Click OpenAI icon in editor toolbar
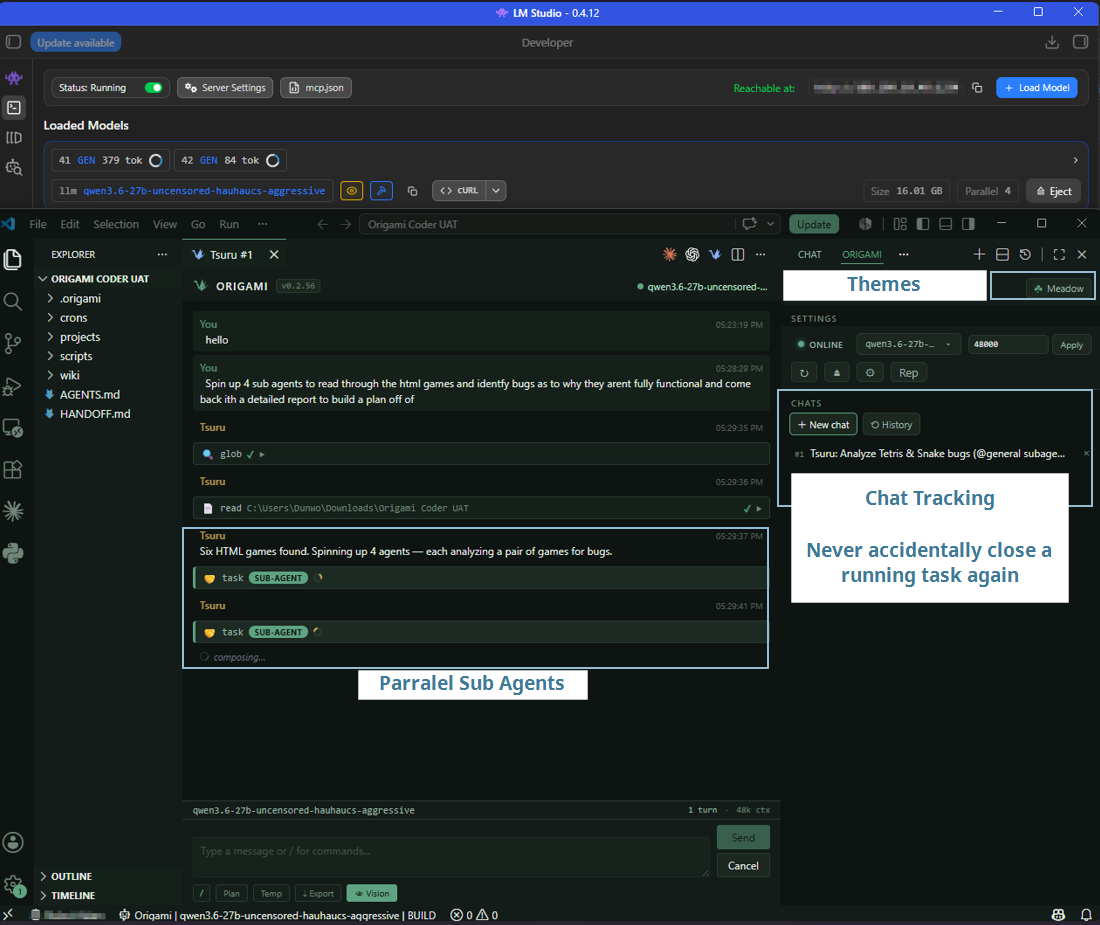 pyautogui.click(x=692, y=255)
